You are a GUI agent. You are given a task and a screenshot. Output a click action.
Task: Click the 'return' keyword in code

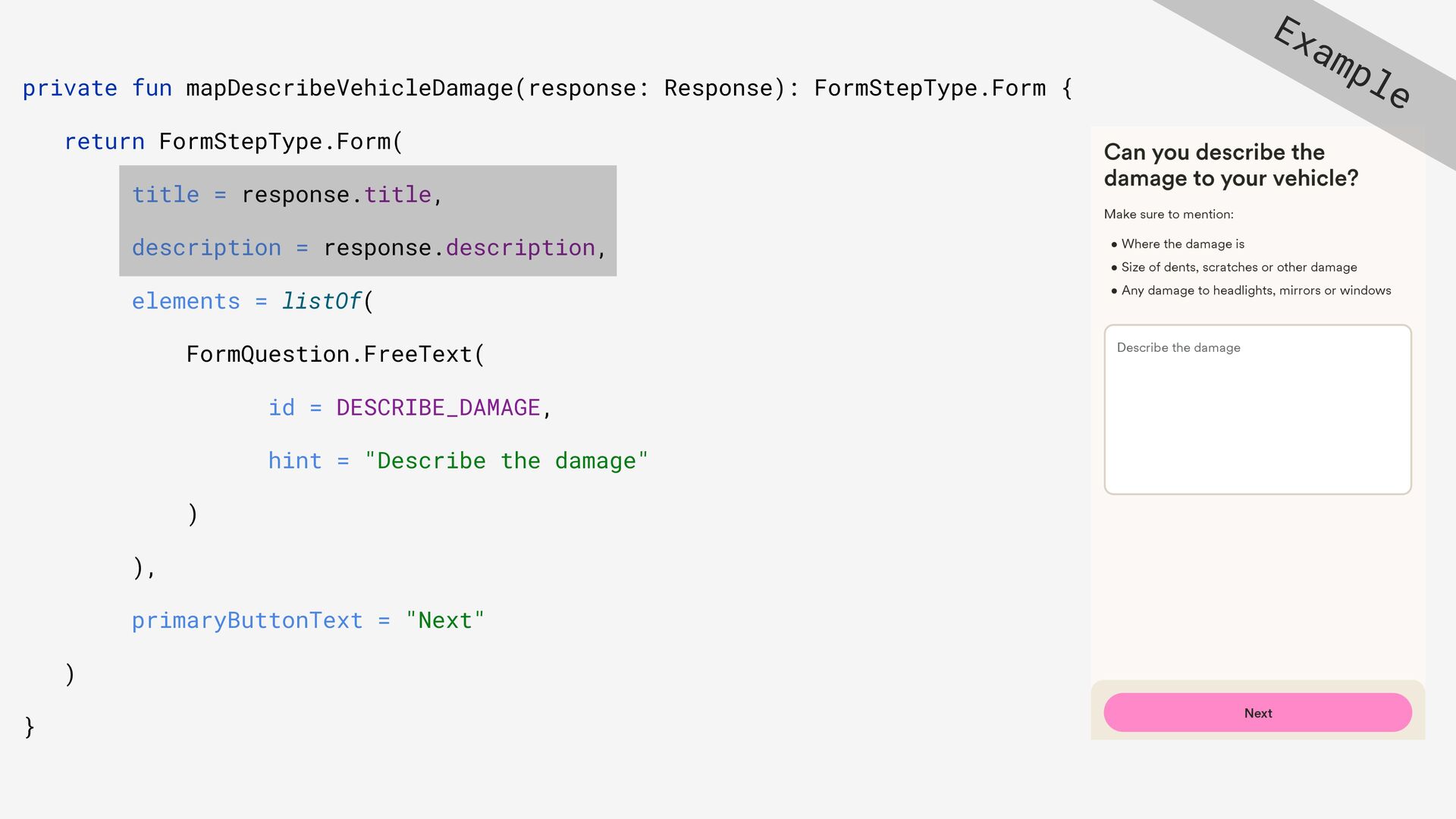[x=104, y=142]
